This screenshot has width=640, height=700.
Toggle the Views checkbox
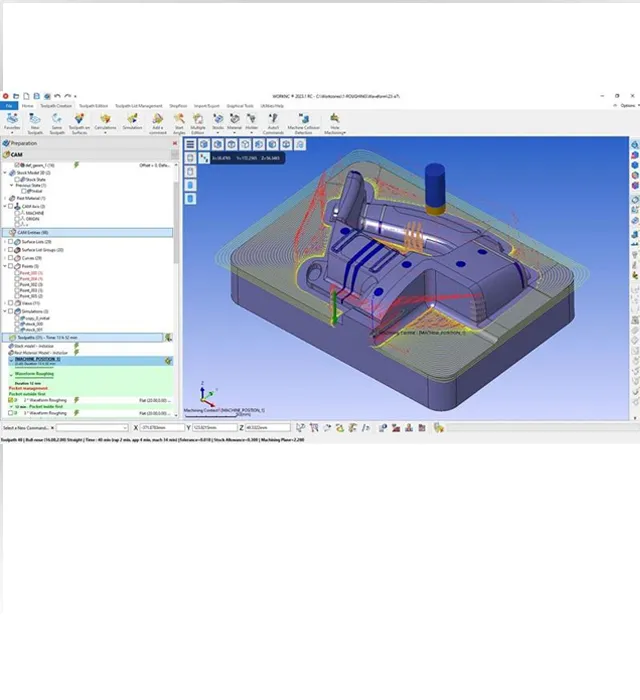click(x=11, y=303)
